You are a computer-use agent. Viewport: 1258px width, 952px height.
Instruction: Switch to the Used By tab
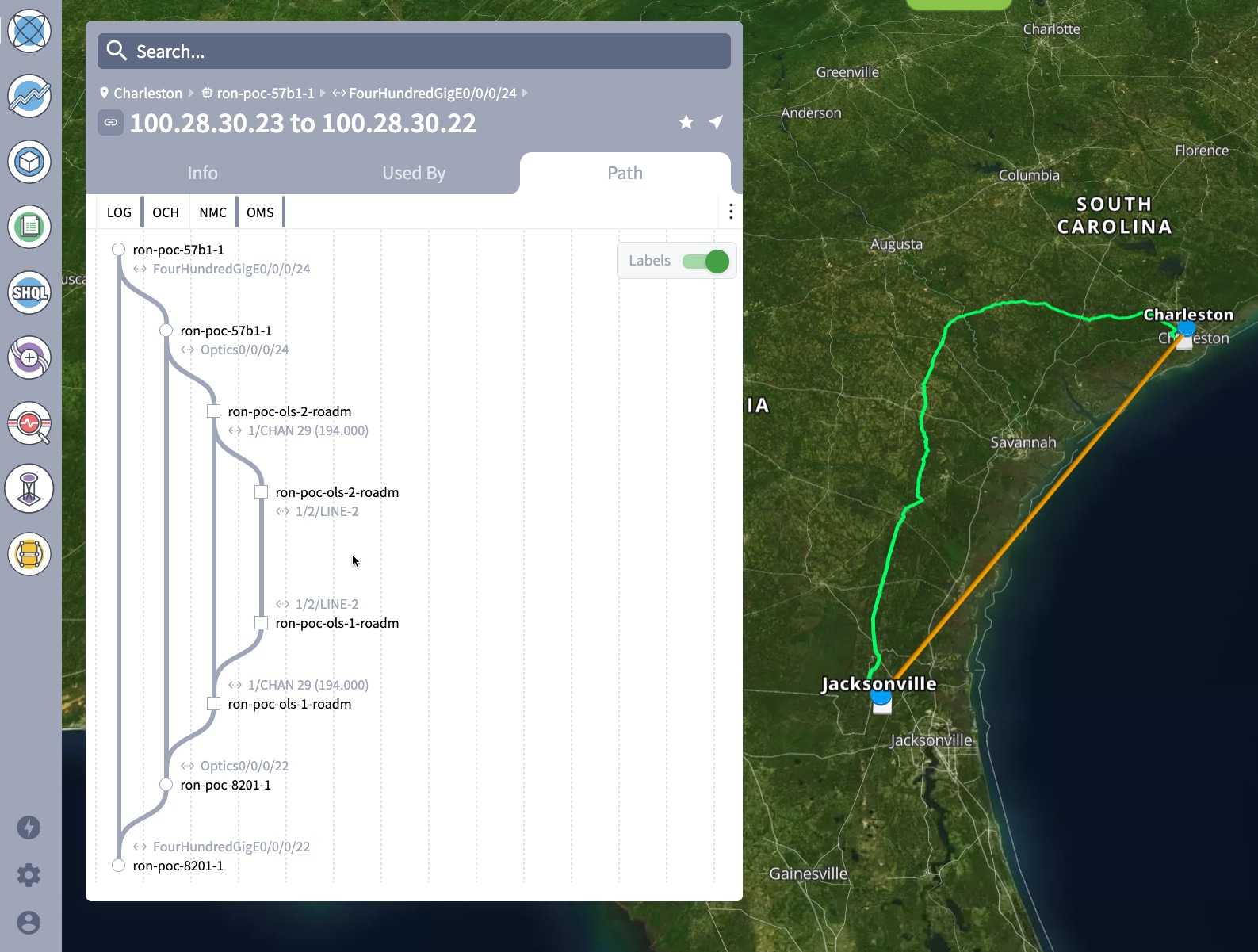click(x=414, y=173)
